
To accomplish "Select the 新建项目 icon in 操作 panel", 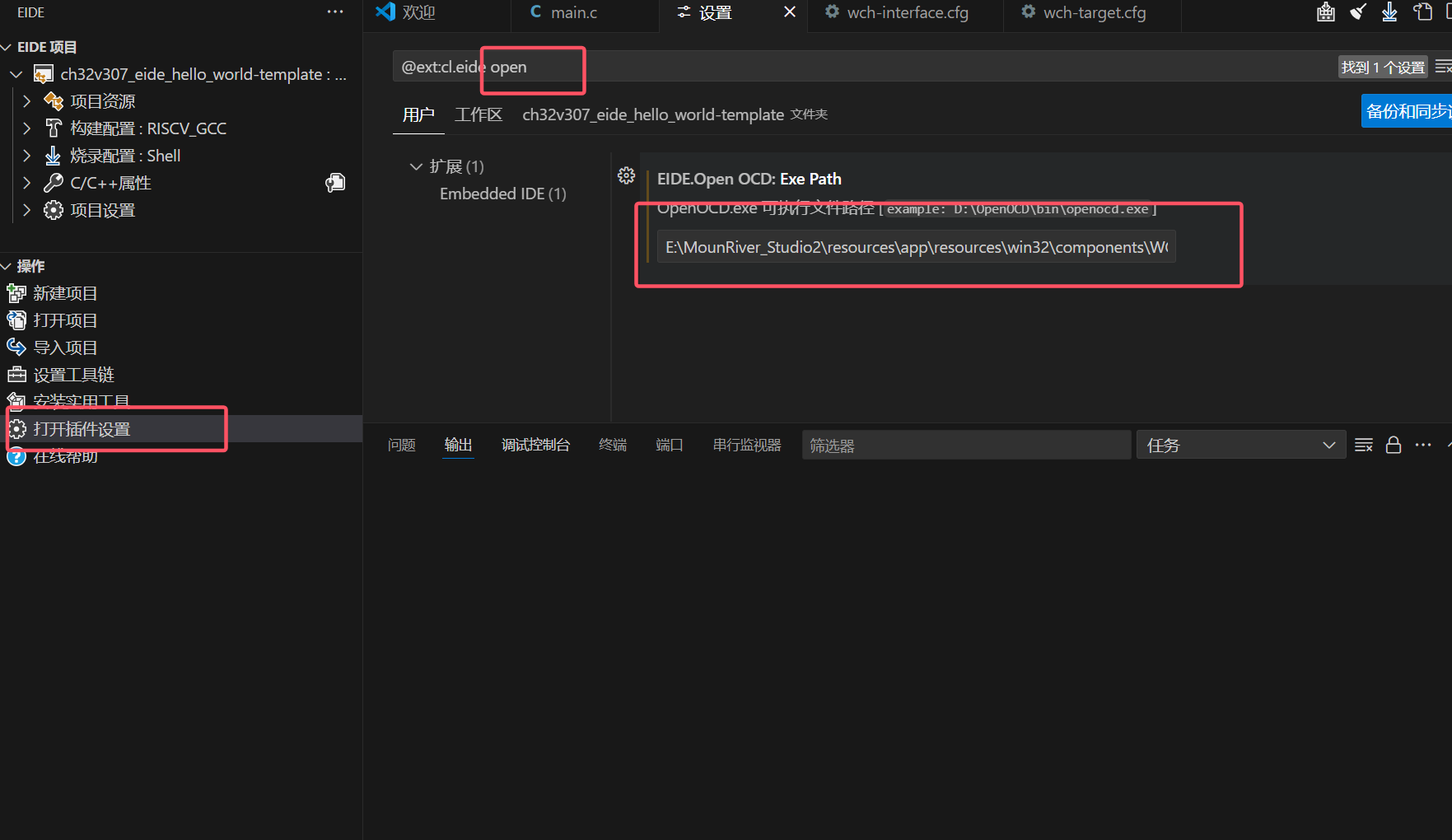I will 16,293.
